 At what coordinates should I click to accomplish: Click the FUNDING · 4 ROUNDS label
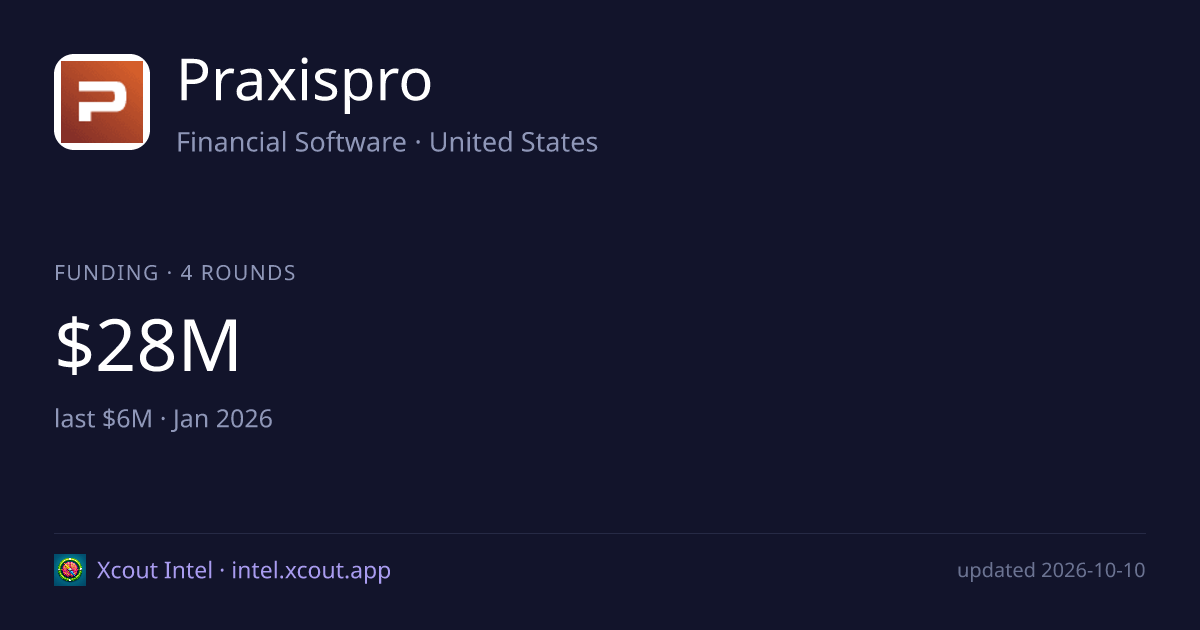coord(175,272)
